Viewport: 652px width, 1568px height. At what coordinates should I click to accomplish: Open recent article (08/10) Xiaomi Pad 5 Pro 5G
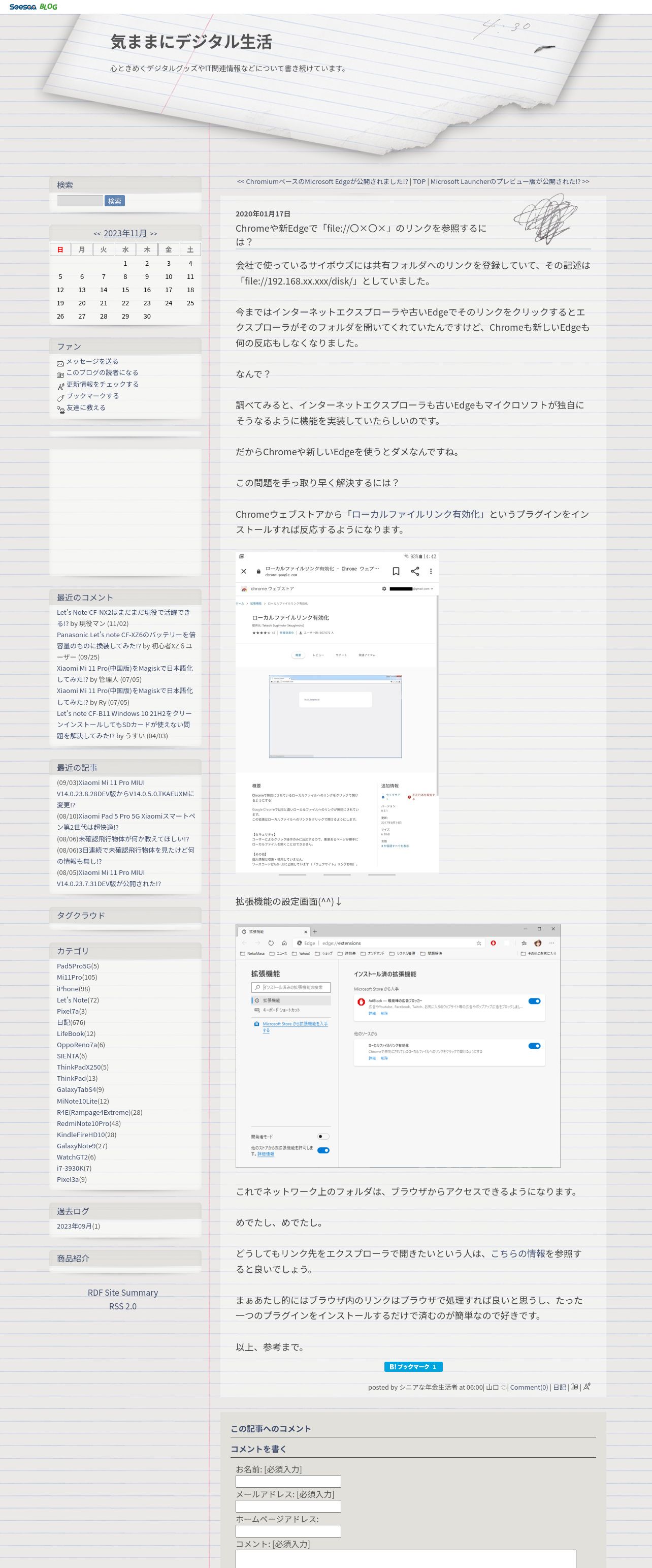(x=126, y=822)
